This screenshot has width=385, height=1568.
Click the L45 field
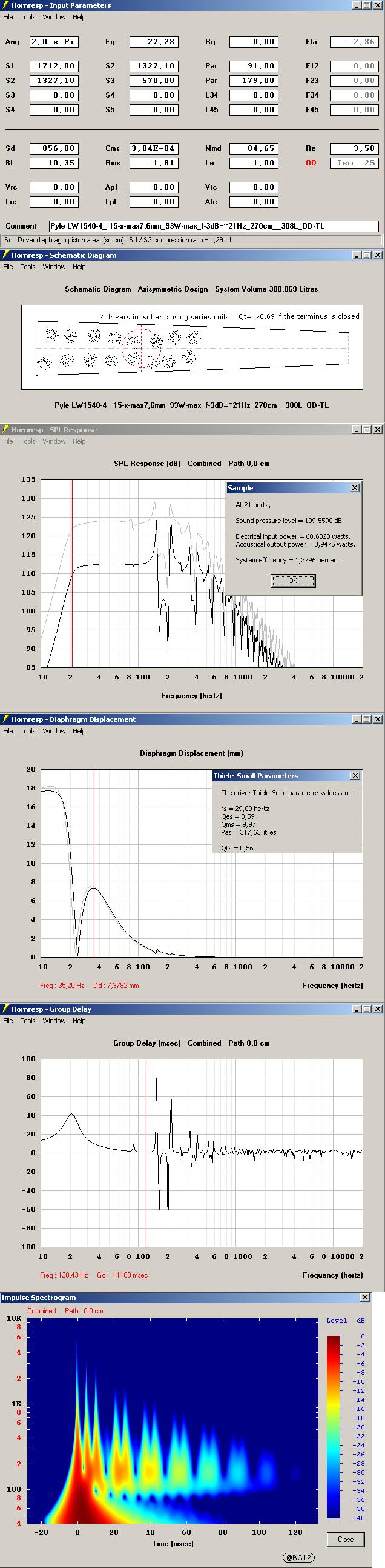pos(254,110)
